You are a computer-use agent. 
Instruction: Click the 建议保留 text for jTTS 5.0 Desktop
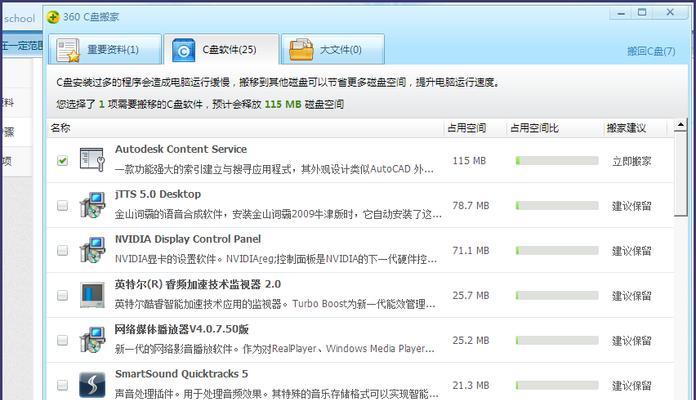click(632, 206)
